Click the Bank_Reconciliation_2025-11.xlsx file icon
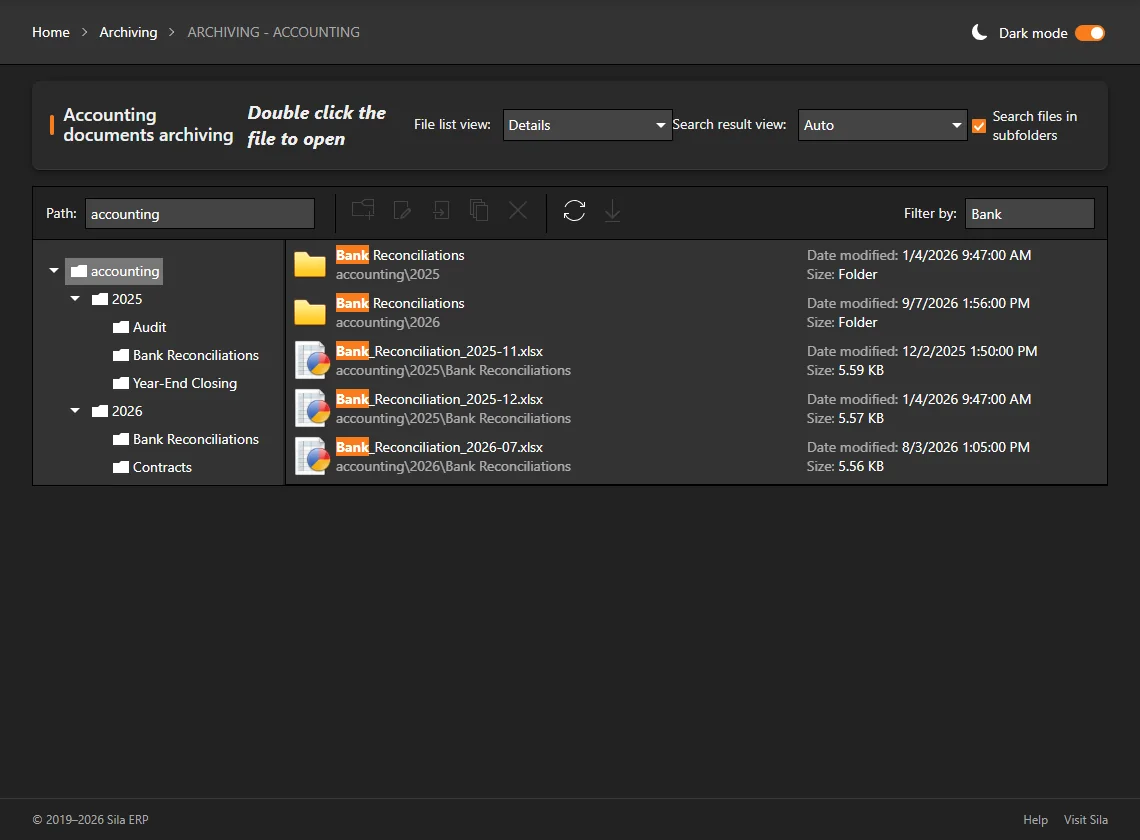Screen dimensions: 1140x840 pyautogui.click(x=311, y=360)
